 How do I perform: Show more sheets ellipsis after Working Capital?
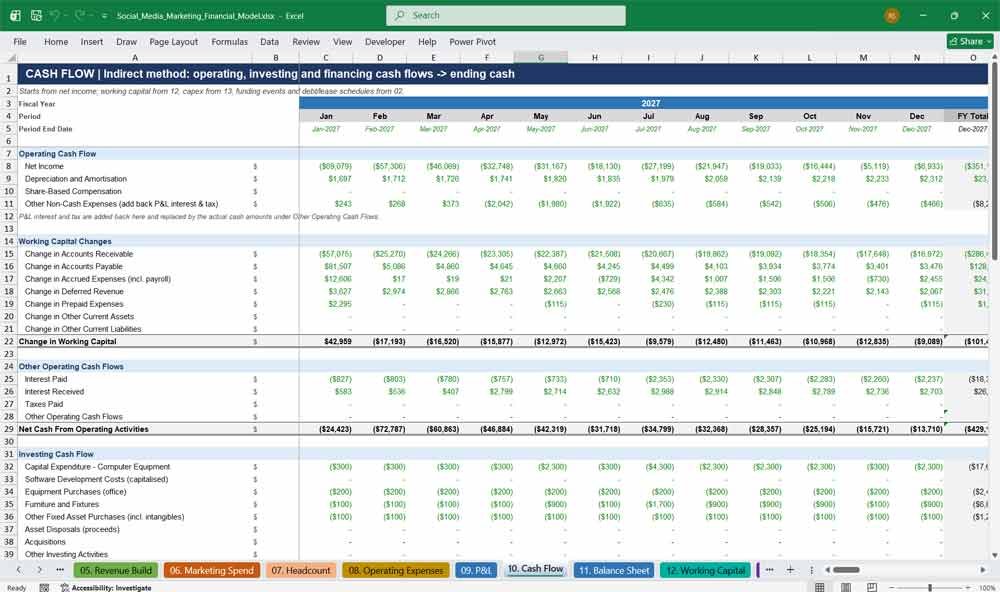click(x=769, y=570)
